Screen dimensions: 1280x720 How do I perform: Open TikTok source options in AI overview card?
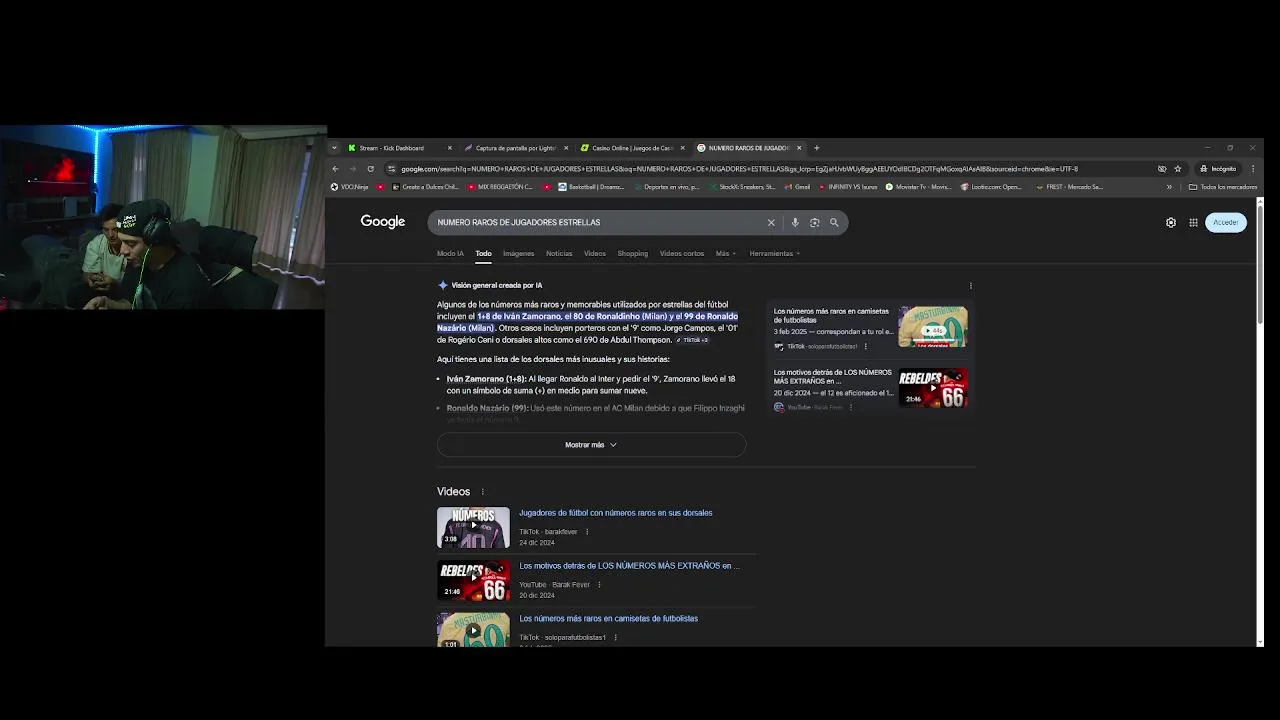(x=866, y=347)
